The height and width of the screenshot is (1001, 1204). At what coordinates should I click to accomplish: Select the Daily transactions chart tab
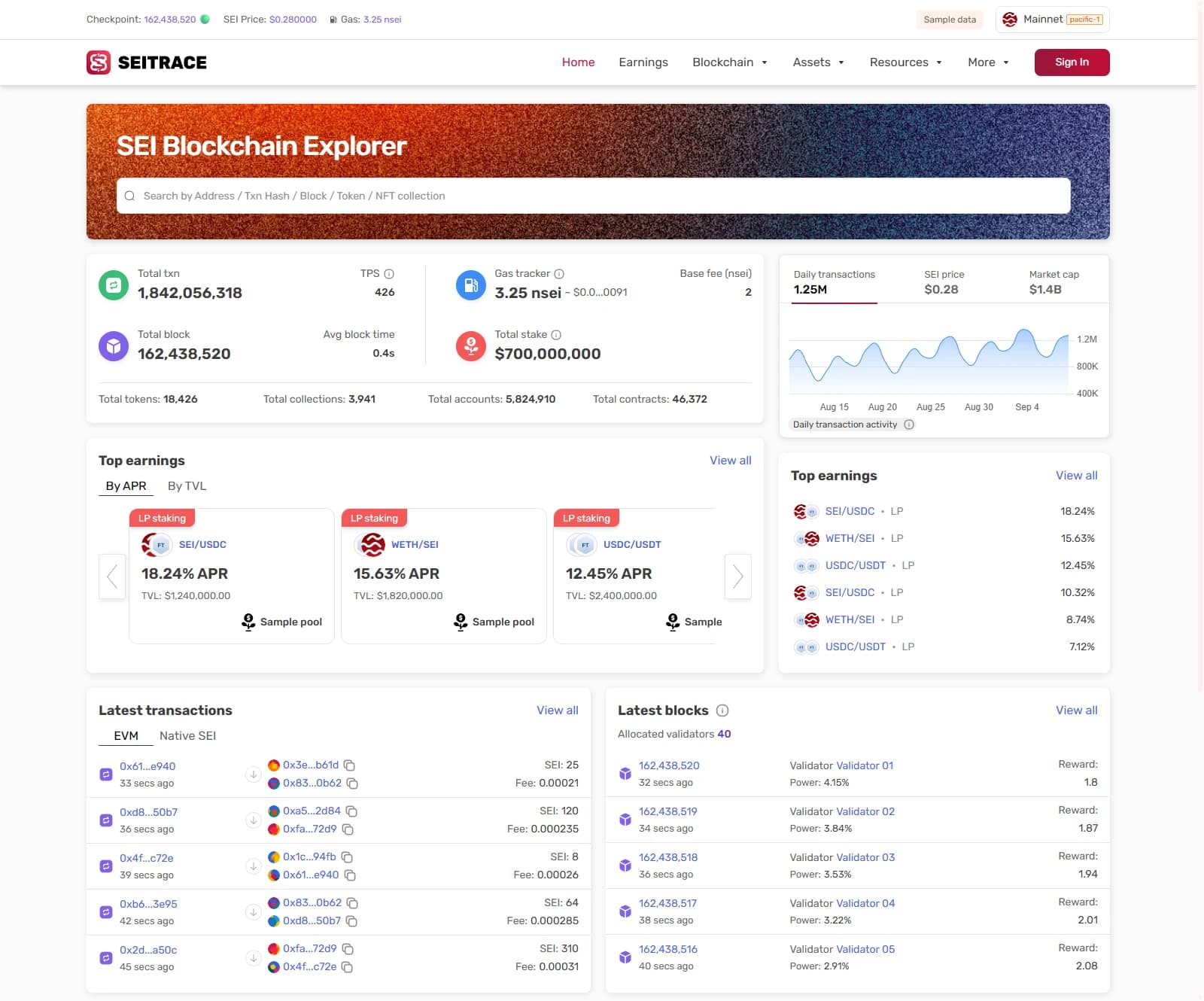[834, 282]
